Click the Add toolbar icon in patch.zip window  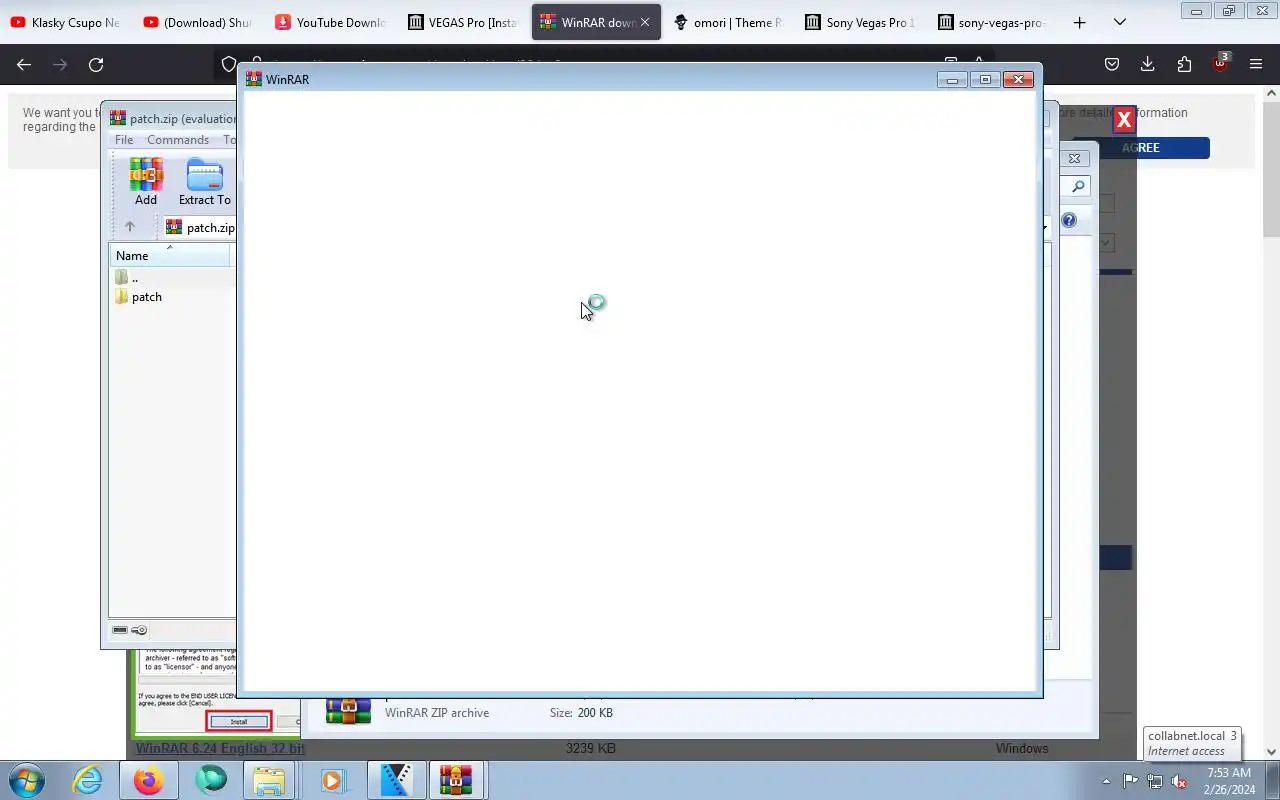pyautogui.click(x=146, y=182)
